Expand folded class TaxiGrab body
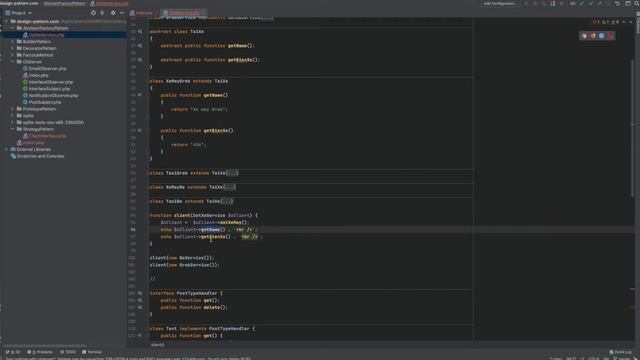The width and height of the screenshot is (640, 360). (232, 173)
